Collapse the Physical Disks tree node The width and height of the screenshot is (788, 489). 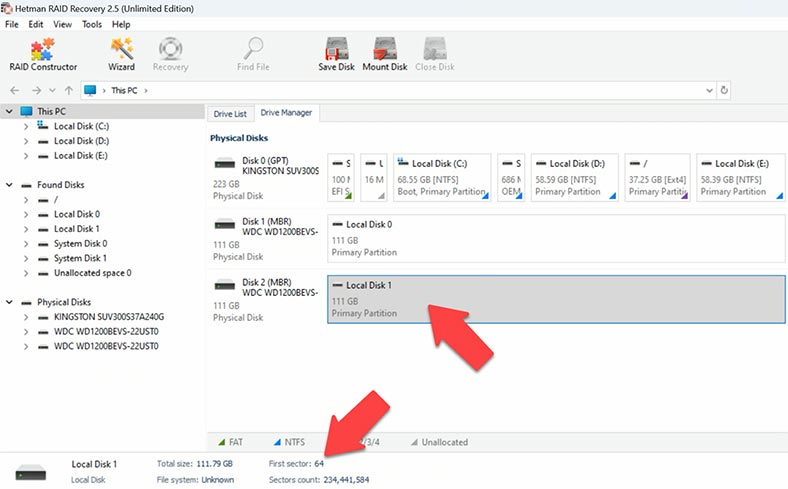(9, 303)
